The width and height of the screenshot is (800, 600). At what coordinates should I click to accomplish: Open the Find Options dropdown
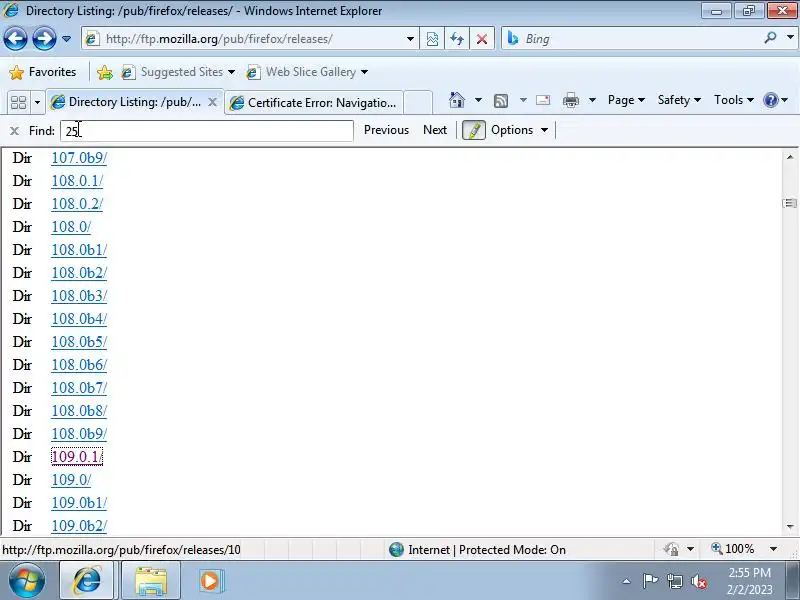[x=519, y=130]
